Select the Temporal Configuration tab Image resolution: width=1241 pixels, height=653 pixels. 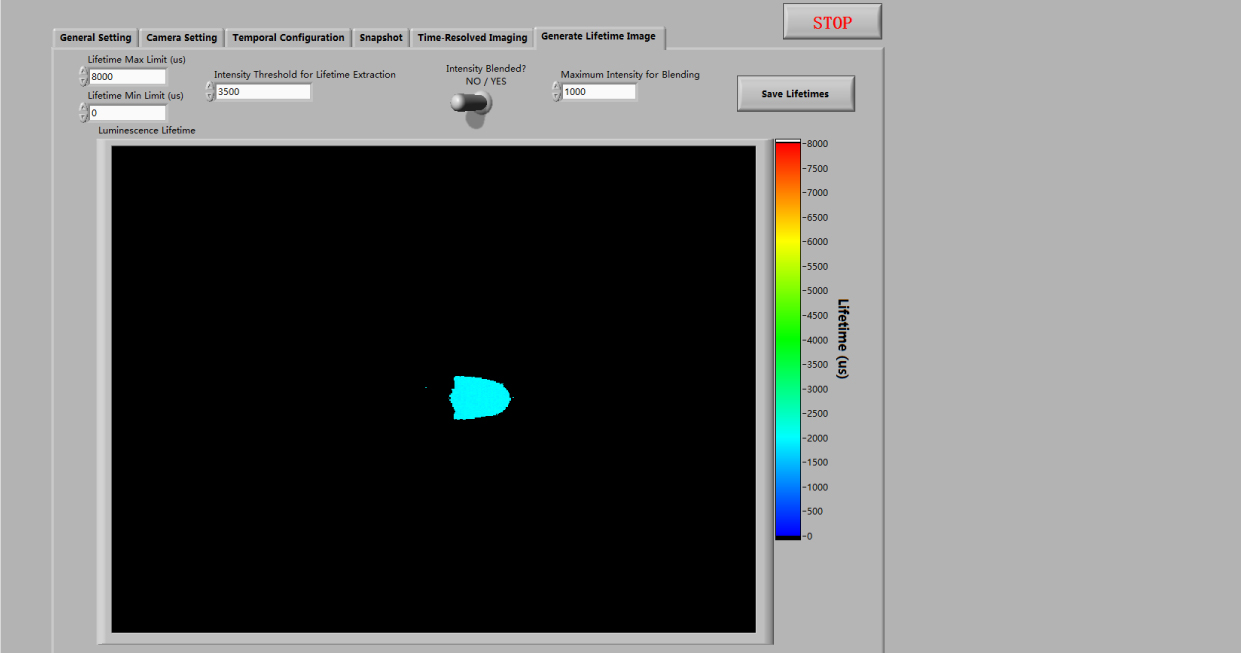tap(288, 38)
